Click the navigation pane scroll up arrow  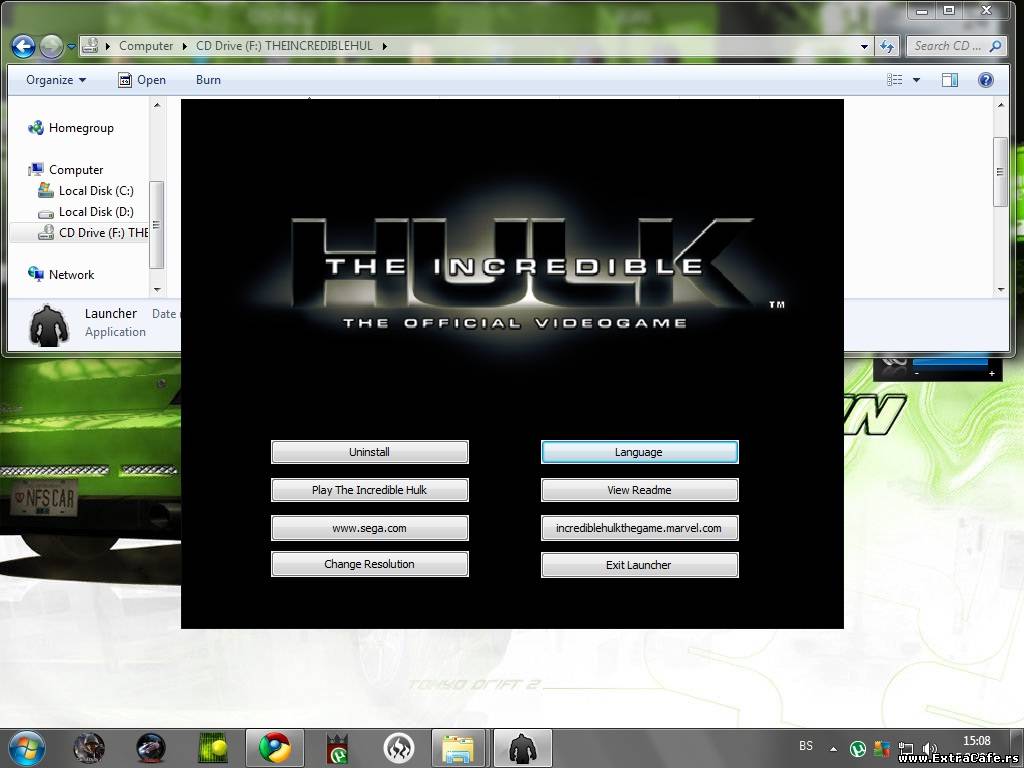pos(157,104)
